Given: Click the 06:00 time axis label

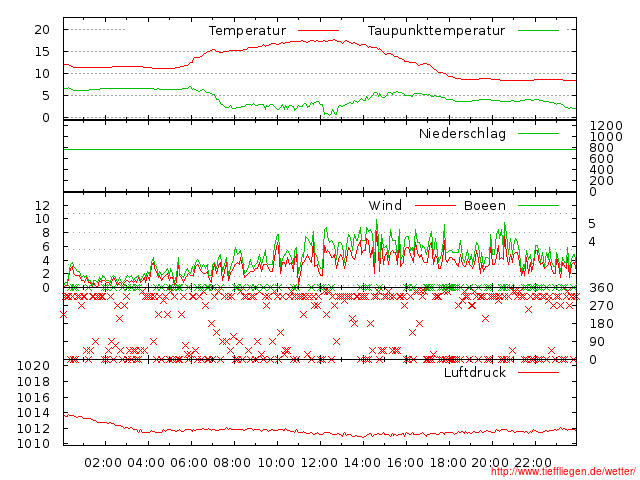Looking at the screenshot, I should click(x=189, y=463).
